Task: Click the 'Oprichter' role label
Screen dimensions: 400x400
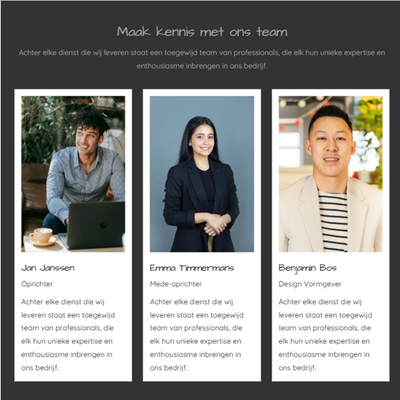Action: tap(37, 284)
